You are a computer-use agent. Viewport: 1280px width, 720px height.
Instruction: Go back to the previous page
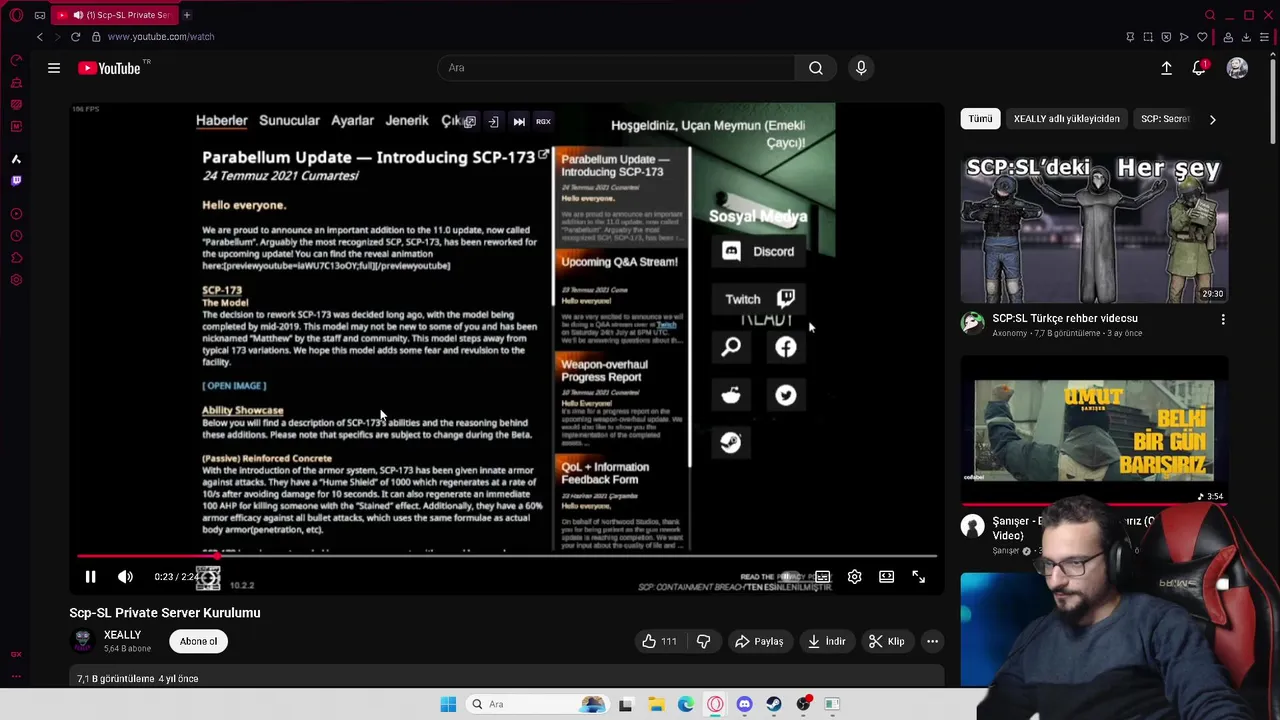pyautogui.click(x=40, y=37)
